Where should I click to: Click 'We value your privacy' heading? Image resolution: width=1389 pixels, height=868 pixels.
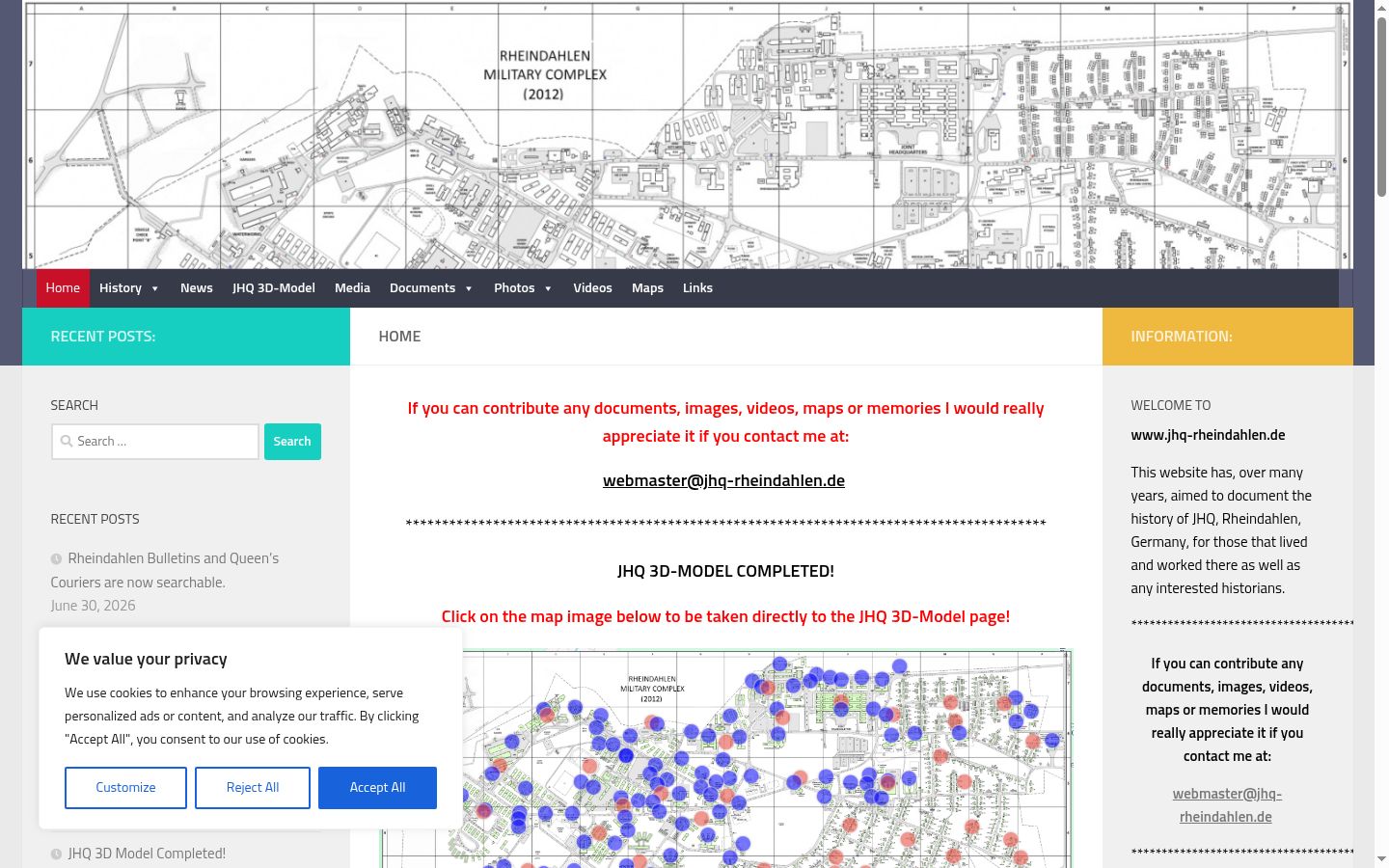tap(146, 660)
